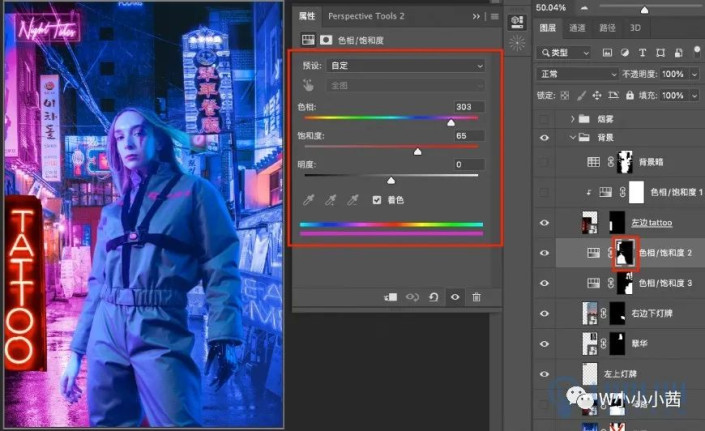Hide the 左边tattoo layer
The width and height of the screenshot is (705, 431).
click(x=544, y=223)
